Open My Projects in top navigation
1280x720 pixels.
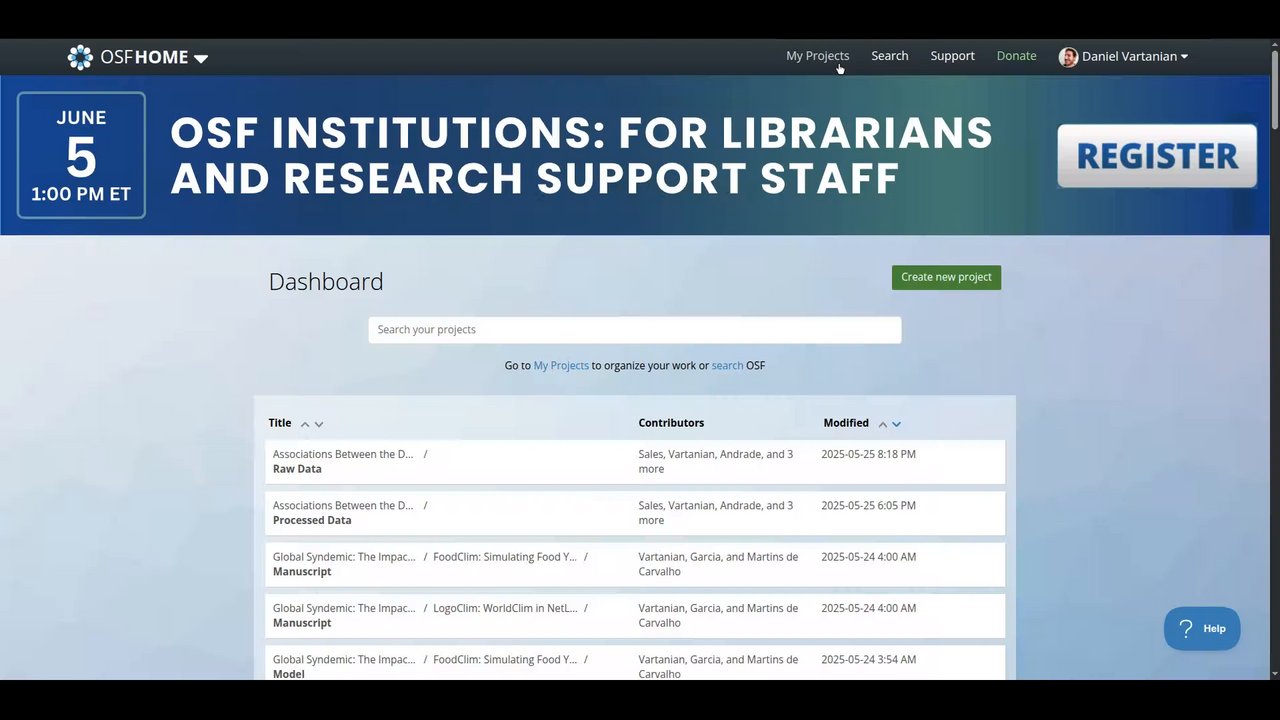pos(817,56)
